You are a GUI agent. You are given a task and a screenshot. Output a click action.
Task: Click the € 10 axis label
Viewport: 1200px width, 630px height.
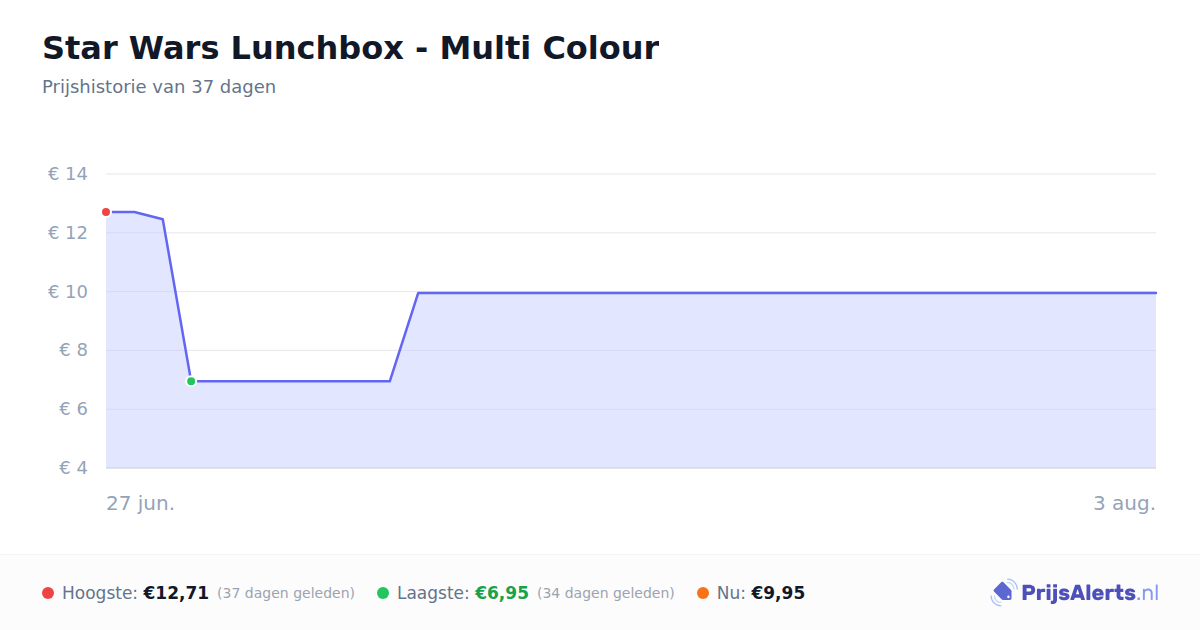tap(67, 292)
